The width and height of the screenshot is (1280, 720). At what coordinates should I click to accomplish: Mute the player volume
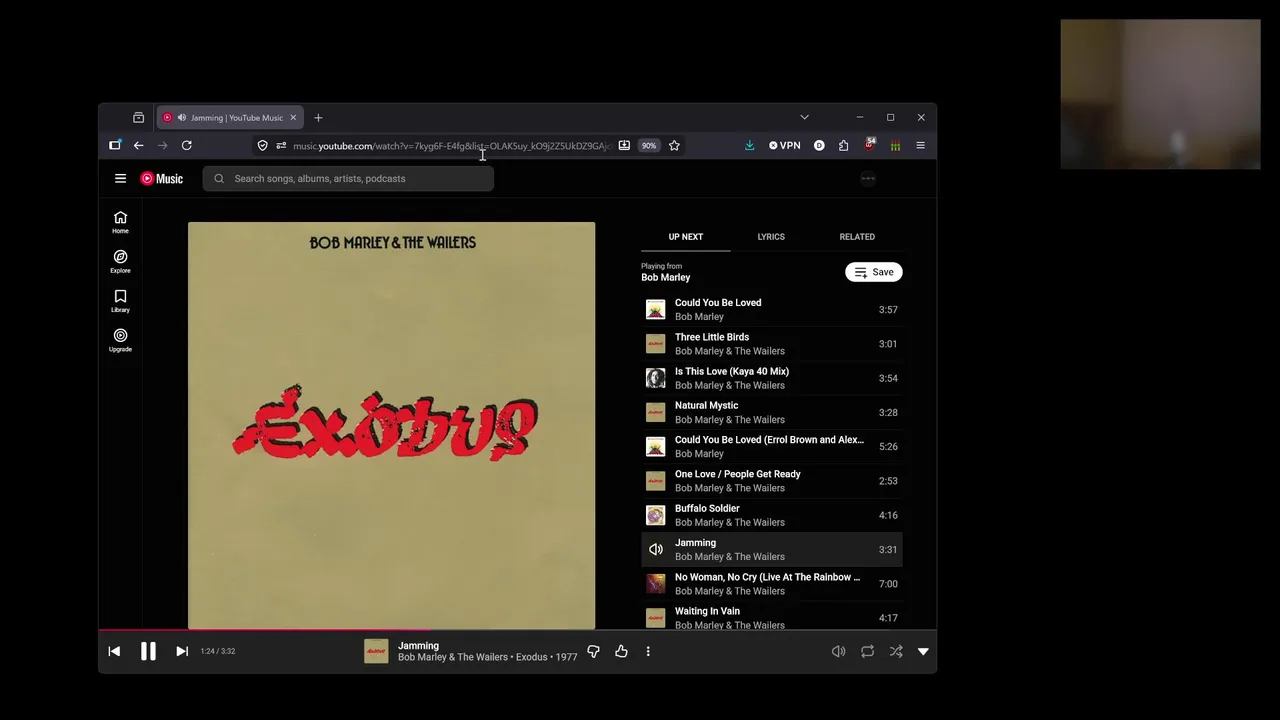(838, 651)
